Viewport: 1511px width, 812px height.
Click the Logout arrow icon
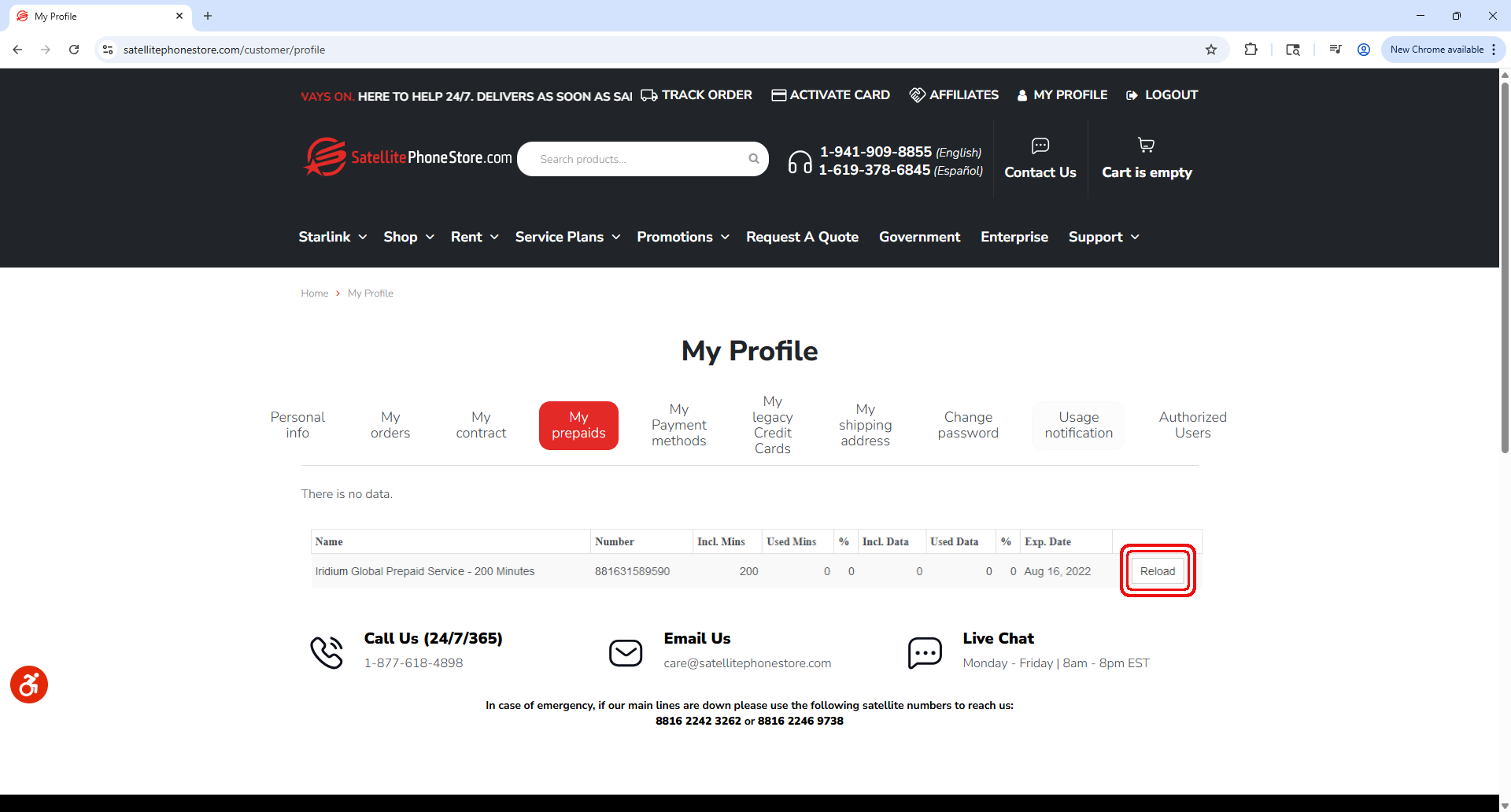pos(1132,95)
